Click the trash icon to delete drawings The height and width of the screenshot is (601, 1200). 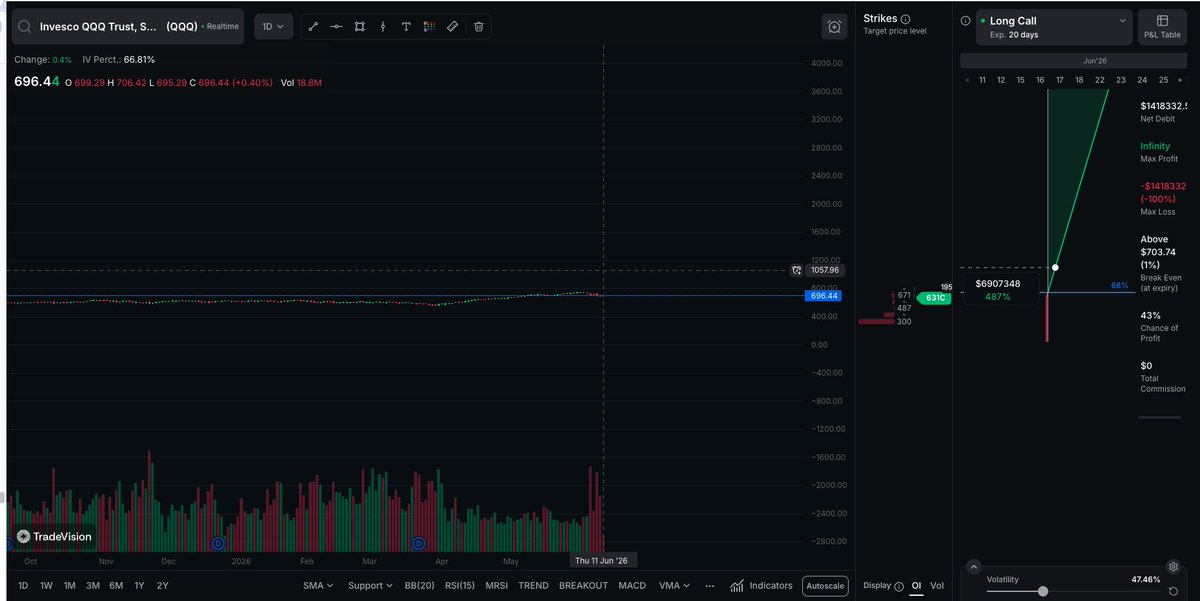click(x=479, y=27)
